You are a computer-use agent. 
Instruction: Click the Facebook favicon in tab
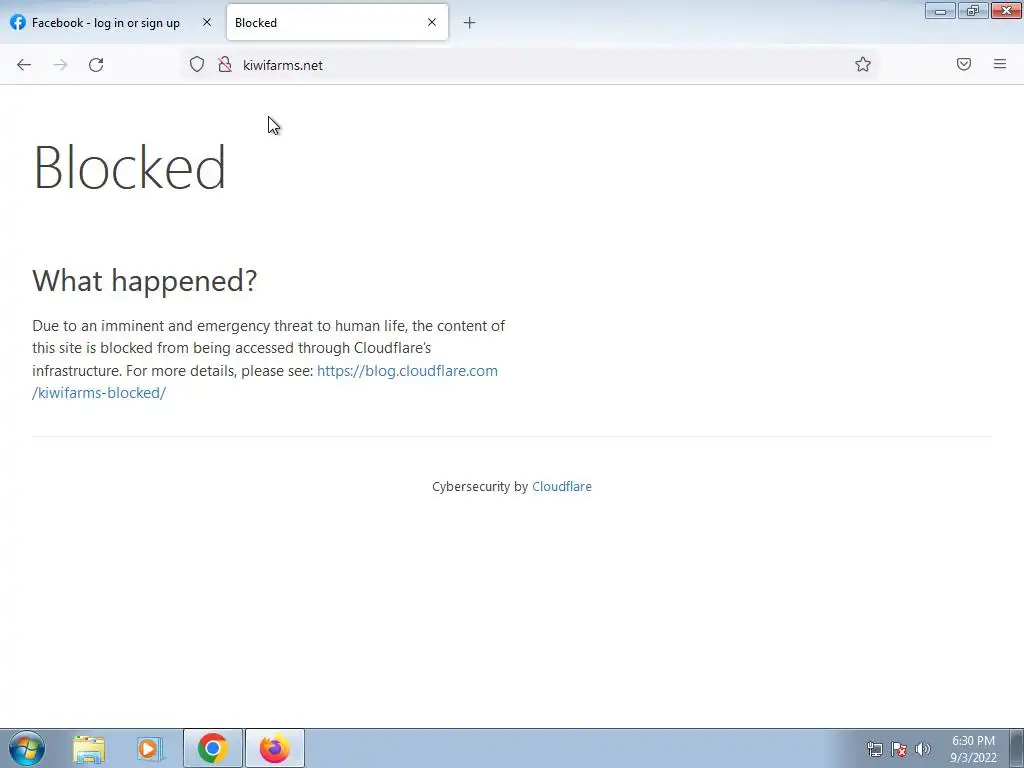(18, 23)
